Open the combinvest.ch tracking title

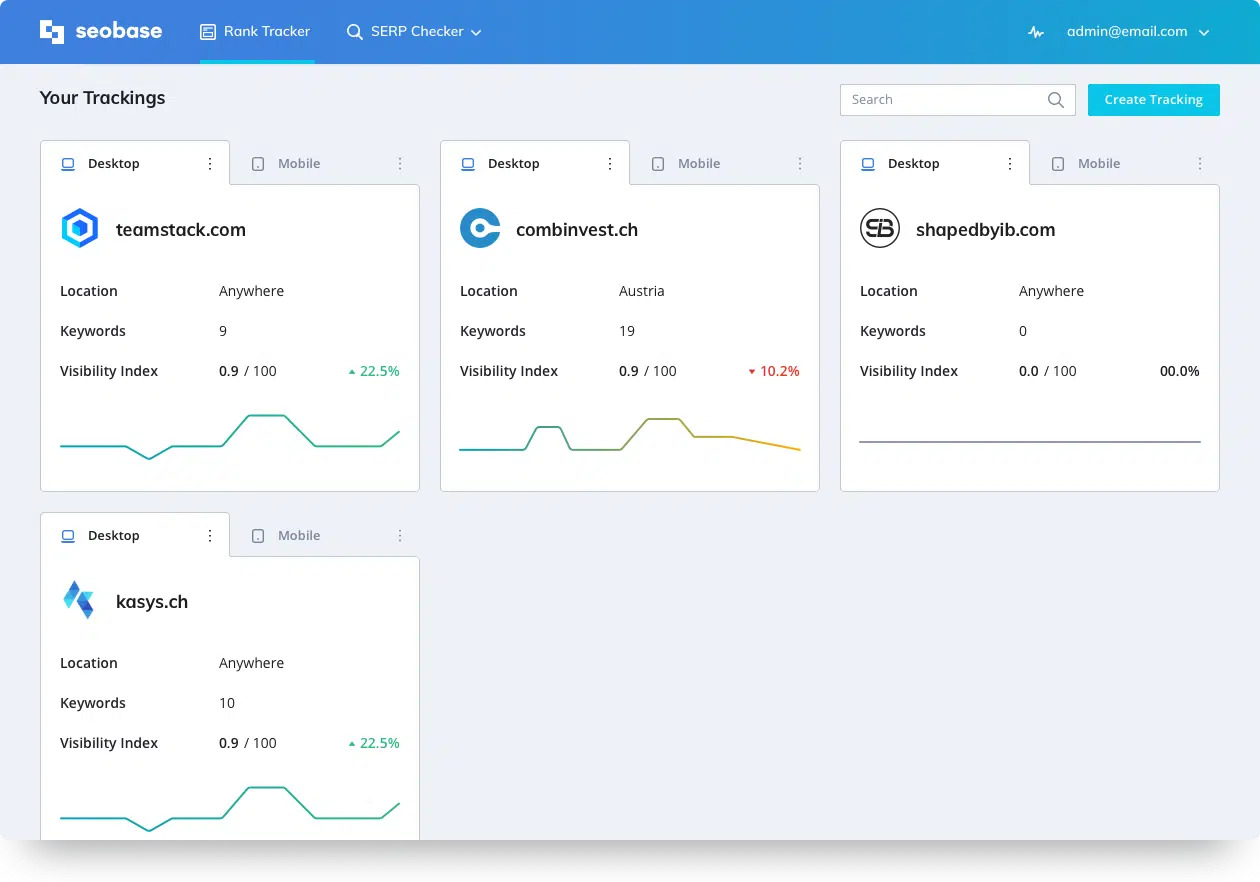pyautogui.click(x=576, y=230)
